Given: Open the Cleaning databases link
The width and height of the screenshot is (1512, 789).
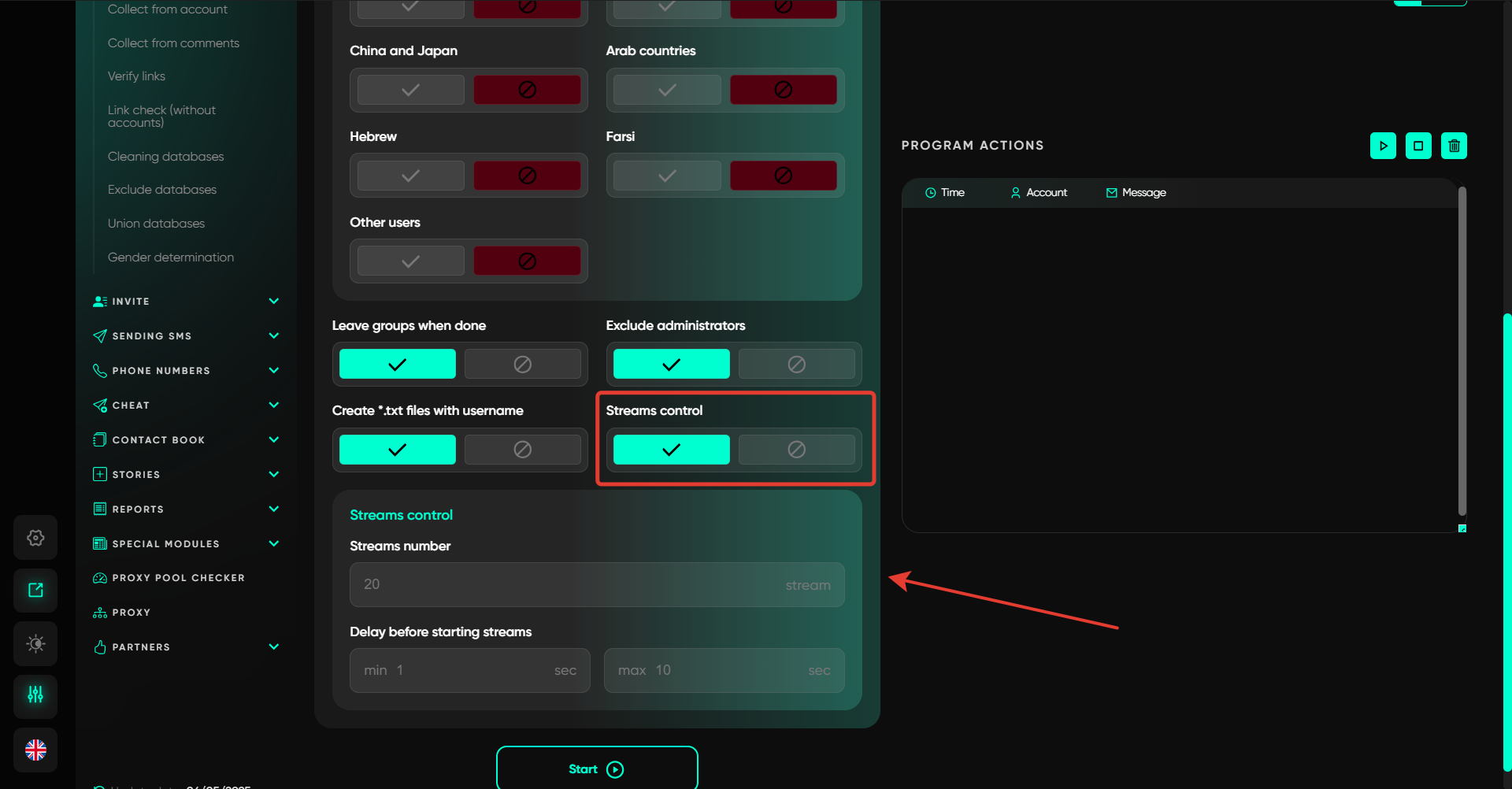Looking at the screenshot, I should coord(165,157).
